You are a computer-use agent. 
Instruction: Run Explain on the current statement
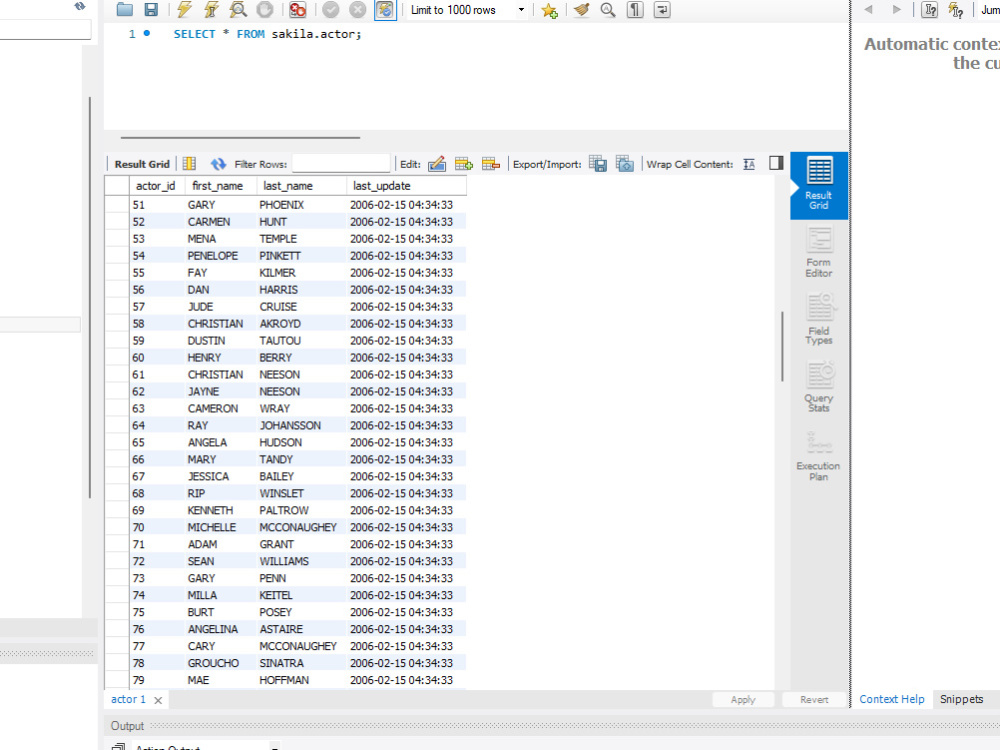click(x=238, y=10)
